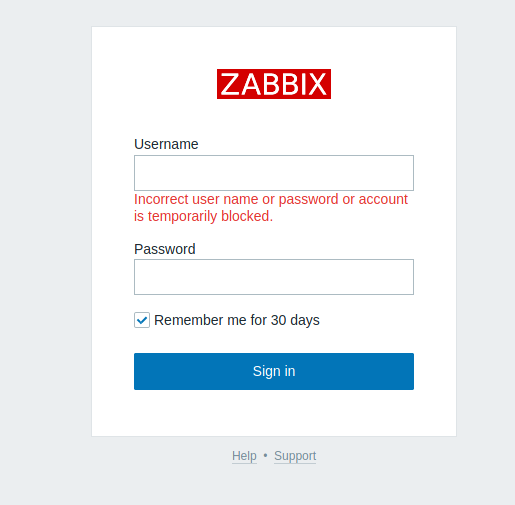Click the Username label text
Image resolution: width=515 pixels, height=505 pixels.
coord(166,144)
